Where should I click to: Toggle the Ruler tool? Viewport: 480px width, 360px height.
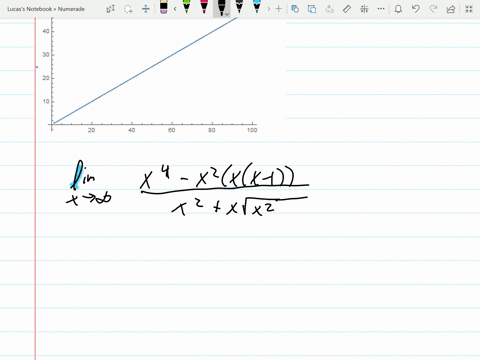pyautogui.click(x=347, y=9)
